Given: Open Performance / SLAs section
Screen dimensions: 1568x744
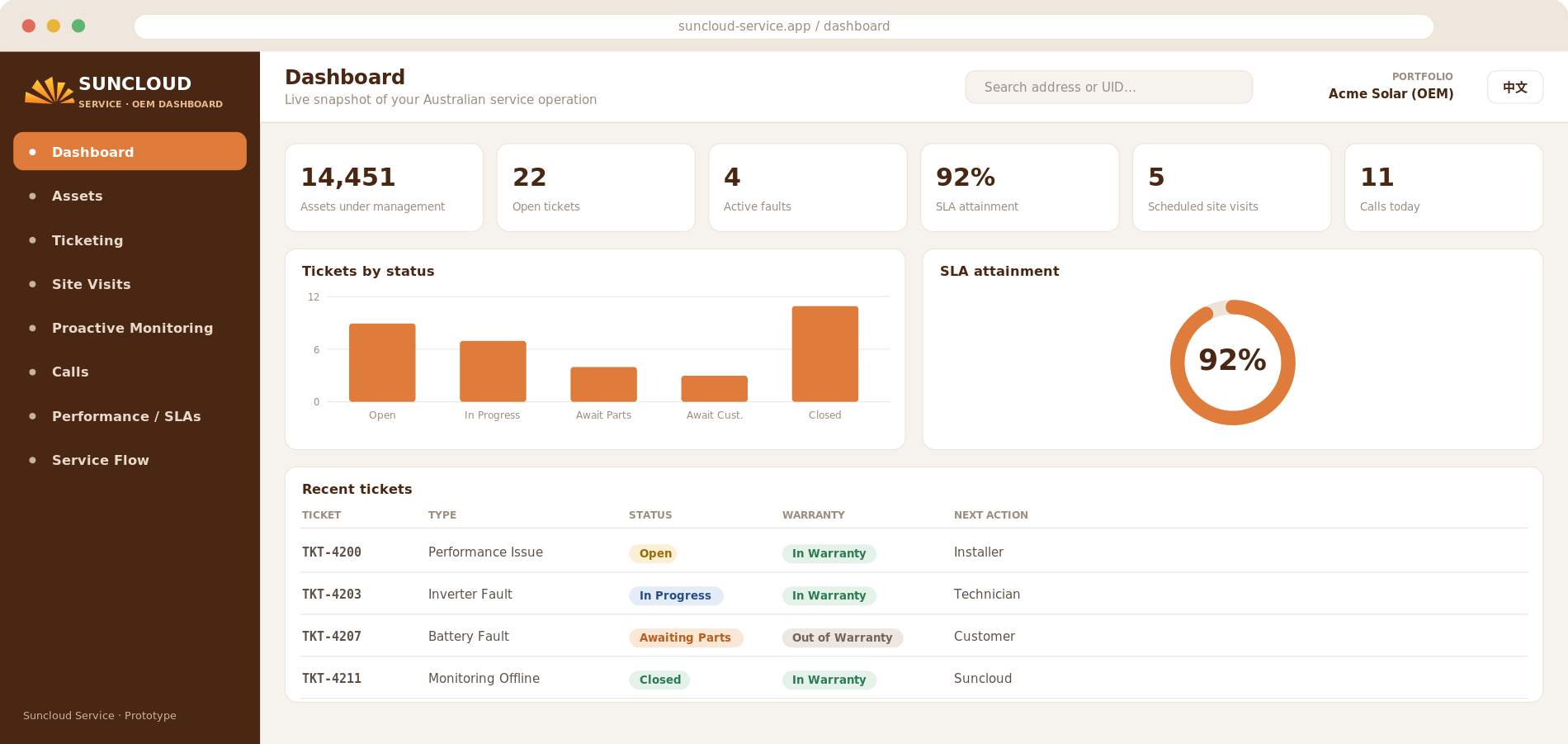Looking at the screenshot, I should tap(130, 416).
